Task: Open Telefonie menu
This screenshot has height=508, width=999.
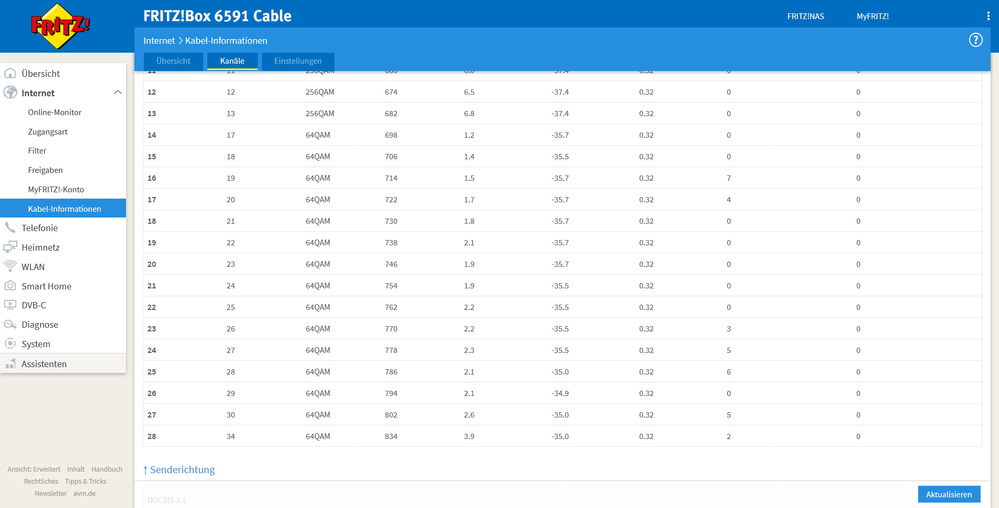Action: click(40, 228)
